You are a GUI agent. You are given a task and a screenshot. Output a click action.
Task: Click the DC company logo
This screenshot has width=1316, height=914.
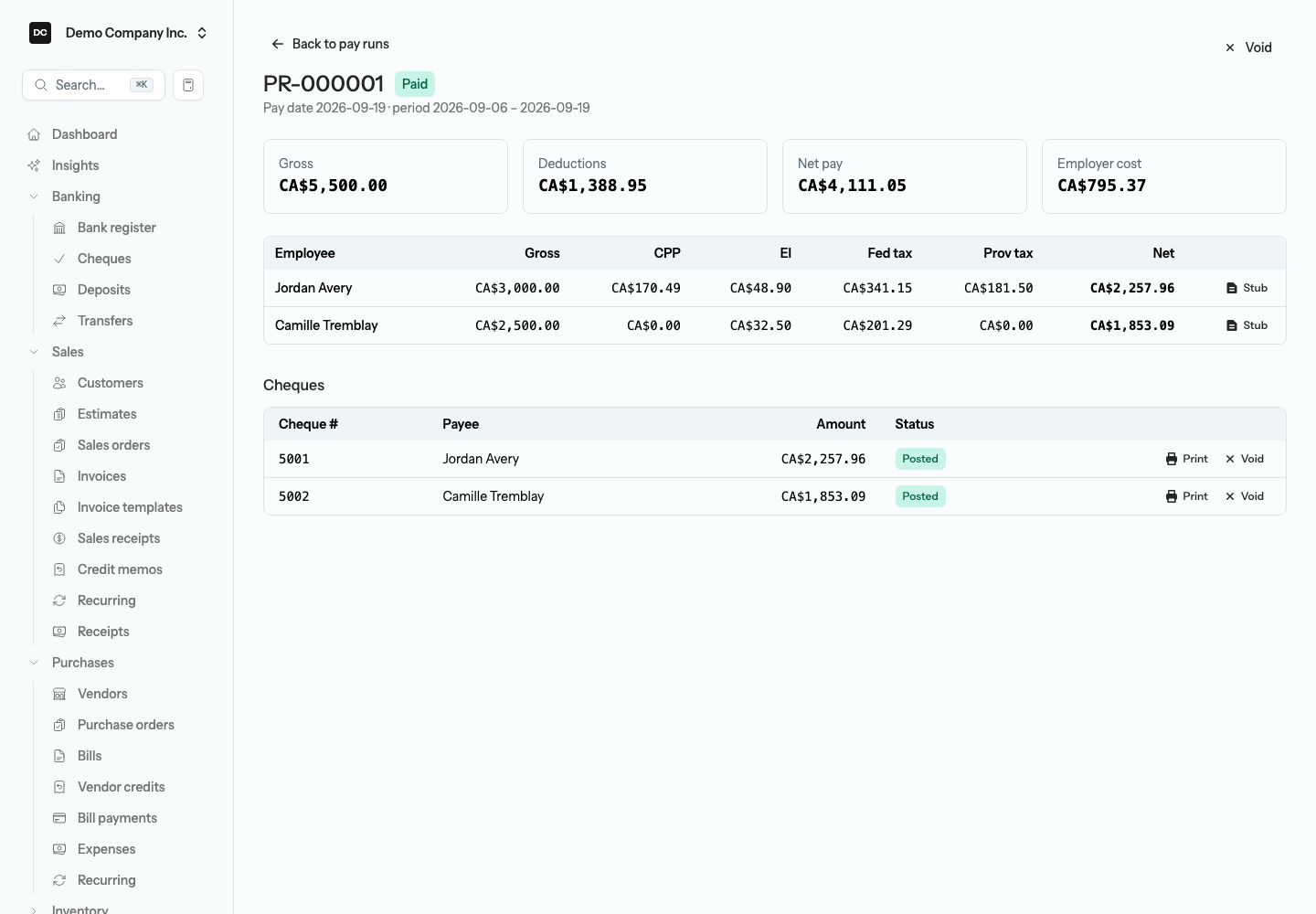[40, 33]
